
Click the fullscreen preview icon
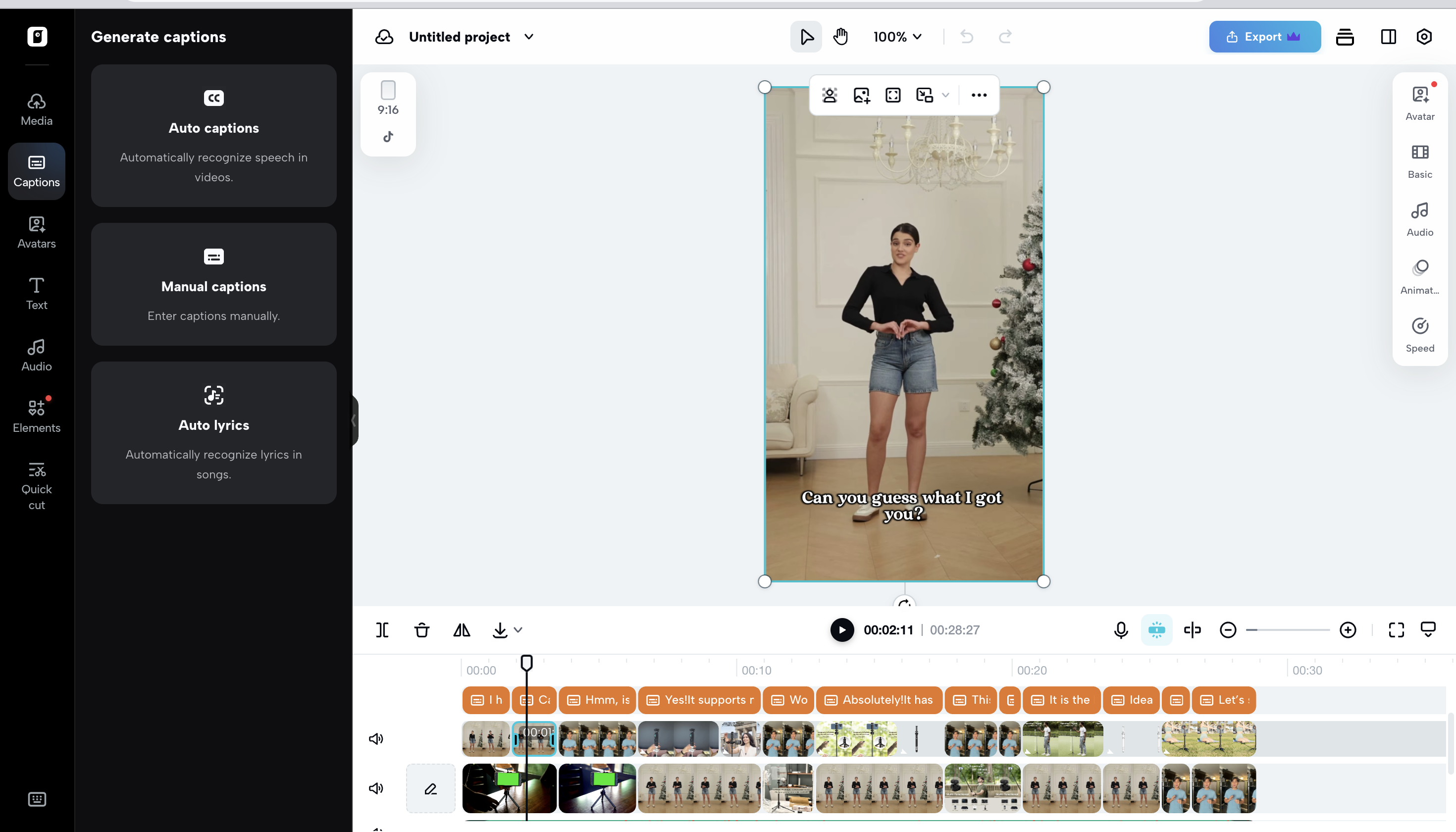1396,630
